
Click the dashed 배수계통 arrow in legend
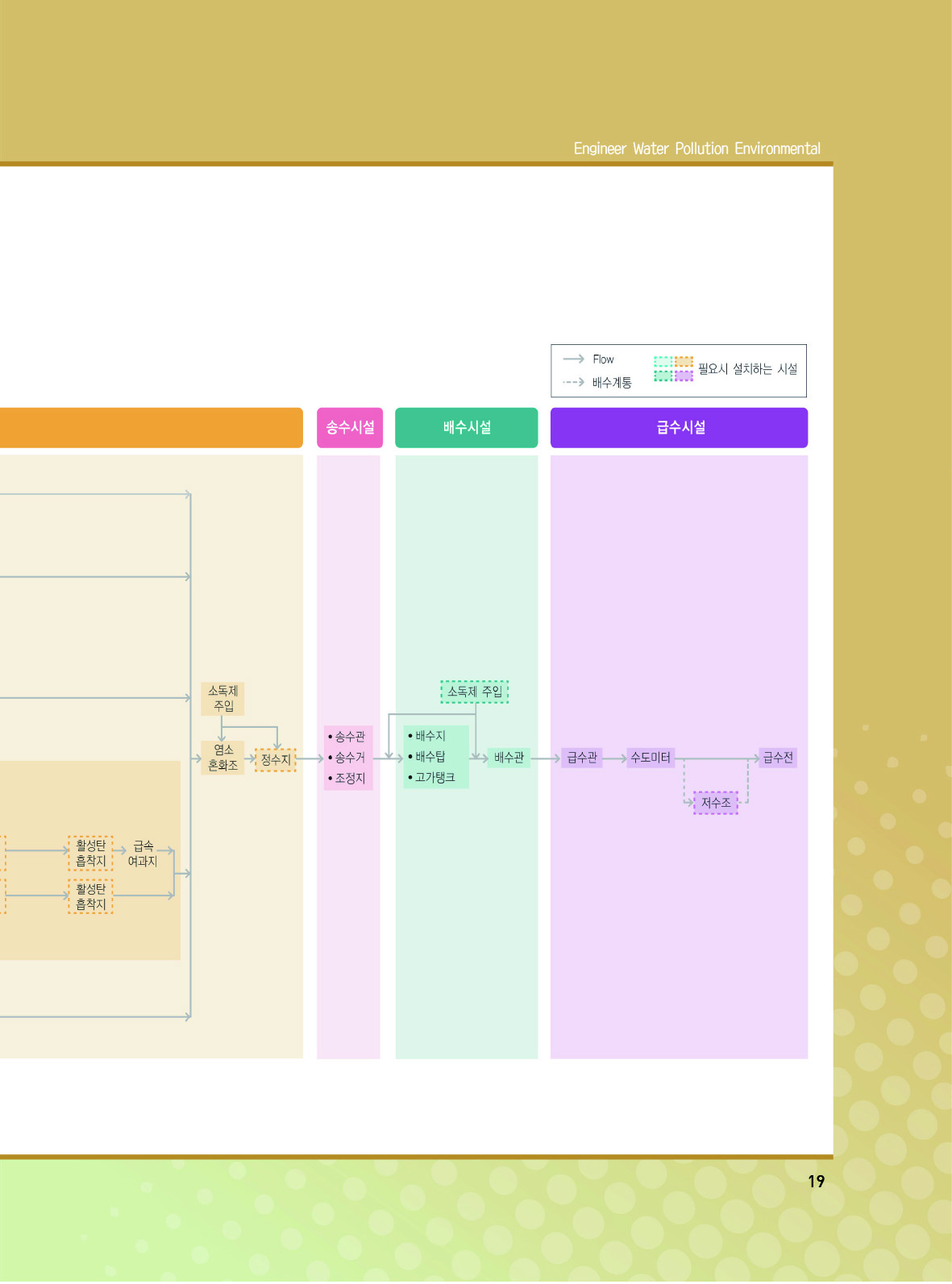tap(573, 382)
